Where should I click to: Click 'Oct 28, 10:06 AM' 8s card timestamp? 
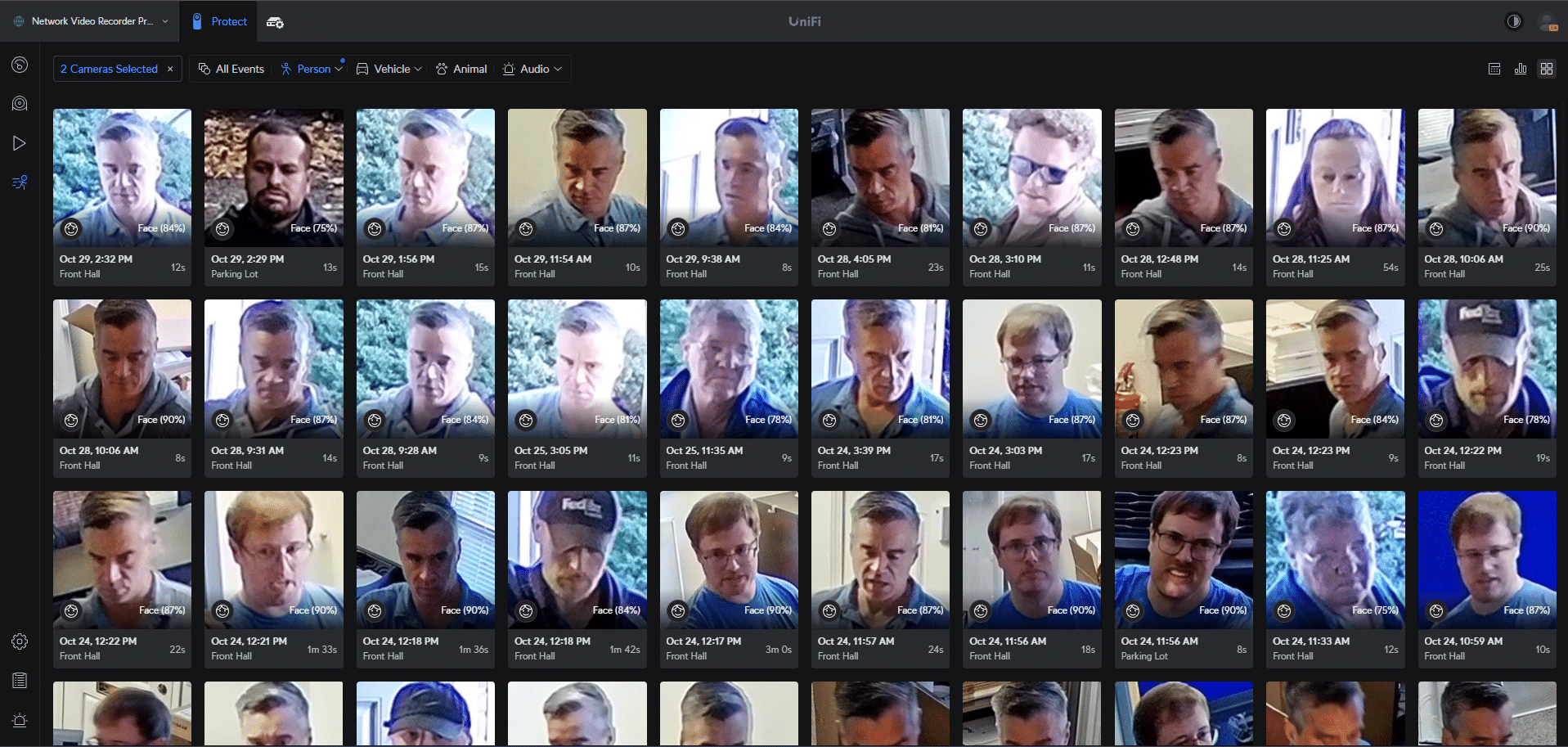(99, 451)
